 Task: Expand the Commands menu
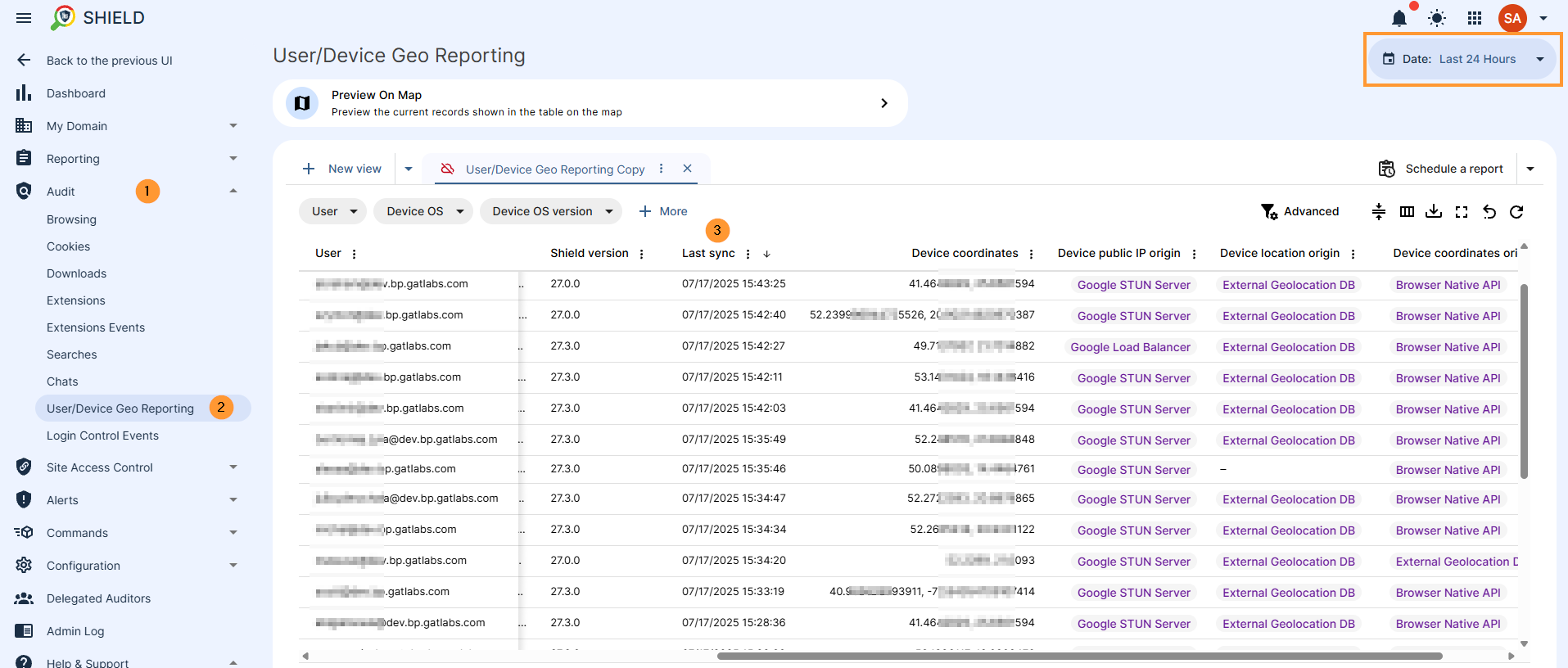127,533
